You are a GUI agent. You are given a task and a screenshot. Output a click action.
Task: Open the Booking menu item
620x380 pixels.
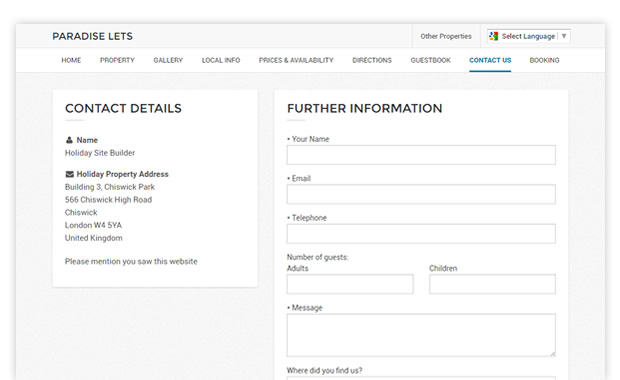(544, 60)
